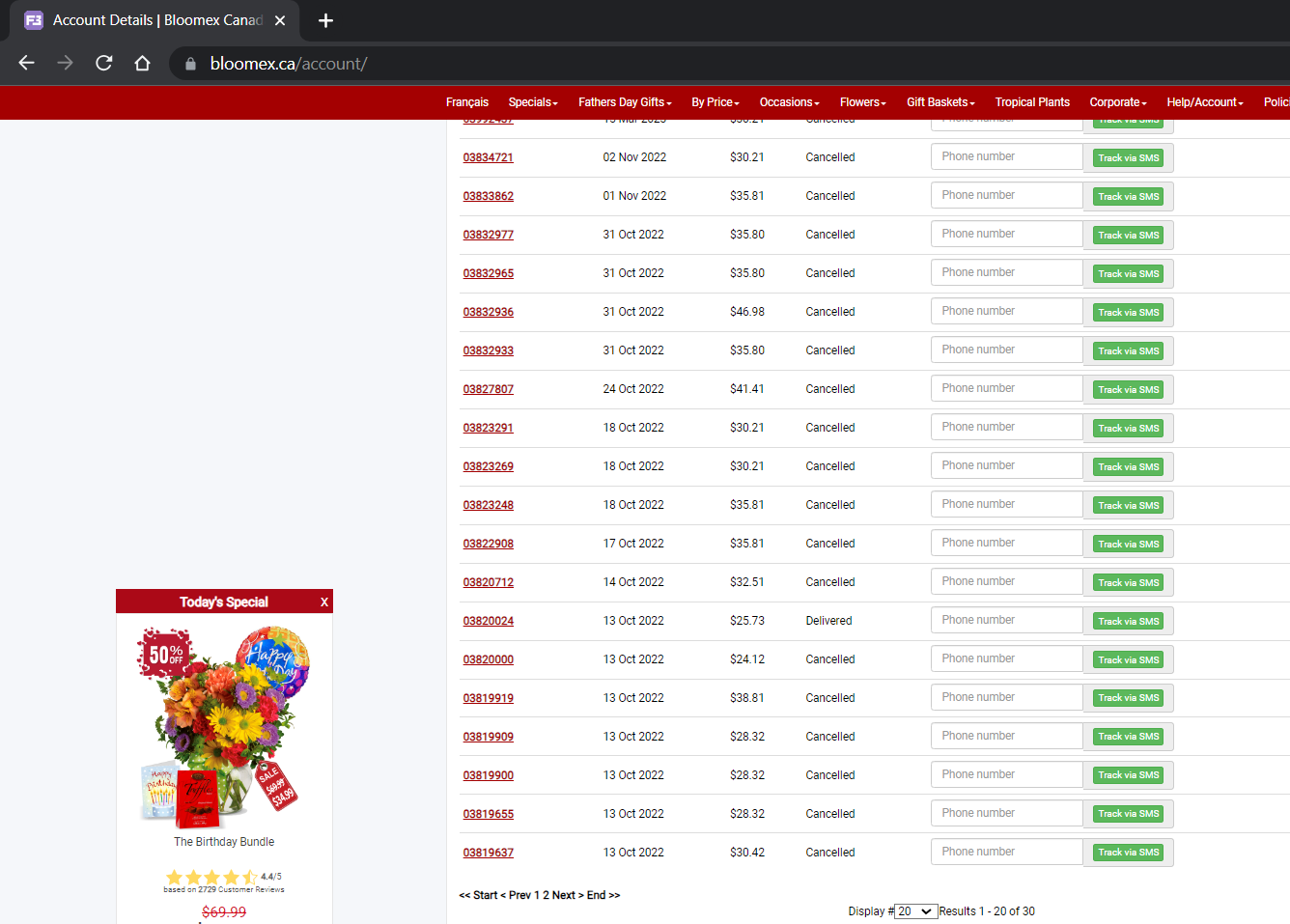Image resolution: width=1290 pixels, height=924 pixels.
Task: Expand the Help/Account menu
Action: [x=1205, y=102]
